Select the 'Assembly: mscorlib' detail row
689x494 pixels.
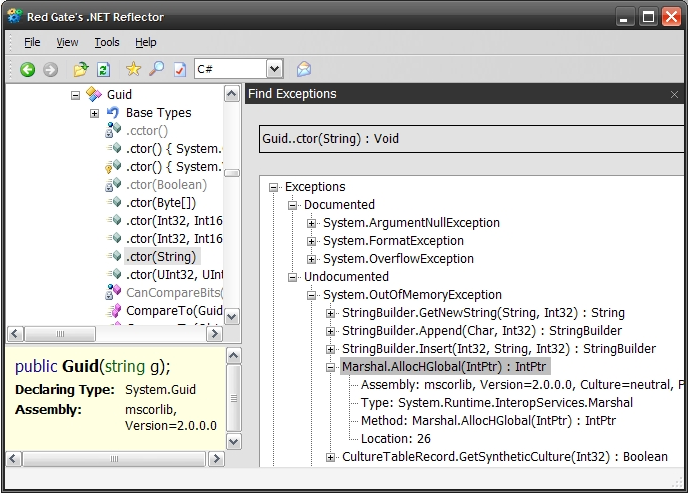522,385
